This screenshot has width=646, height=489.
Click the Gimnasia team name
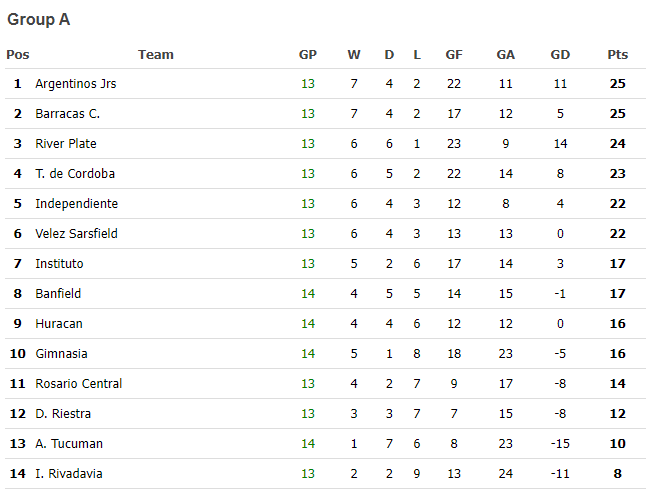[x=61, y=354]
